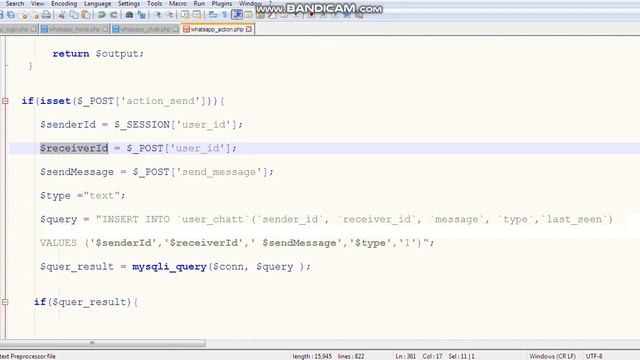The height and width of the screenshot is (360, 640).
Task: Click the Close document toolbar icon
Action: [x=24, y=15]
